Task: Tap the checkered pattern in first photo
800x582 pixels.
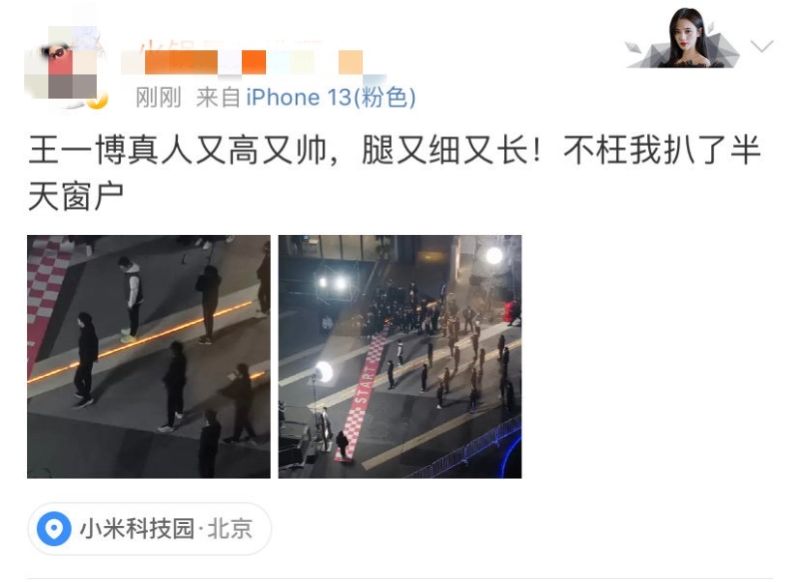Action: (x=47, y=289)
